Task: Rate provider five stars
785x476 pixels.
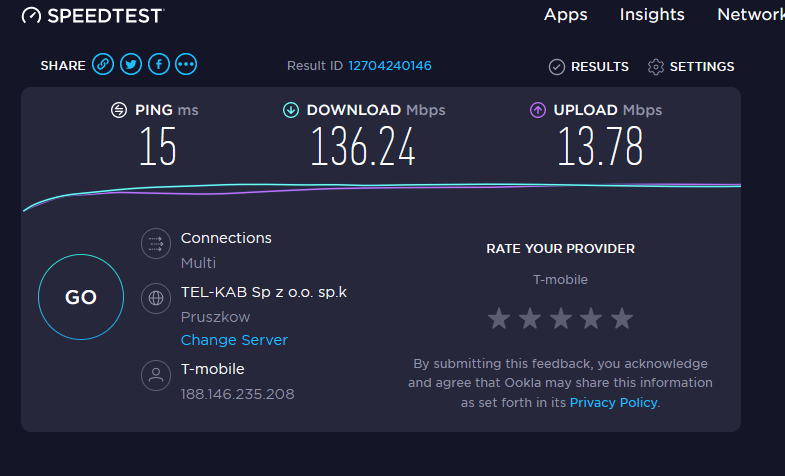Action: [x=622, y=318]
